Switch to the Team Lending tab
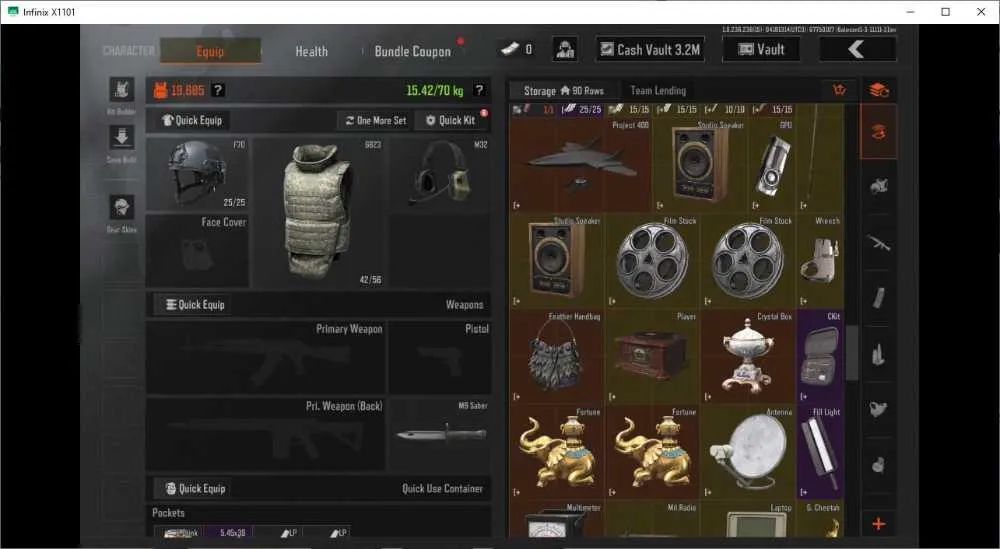 click(658, 91)
